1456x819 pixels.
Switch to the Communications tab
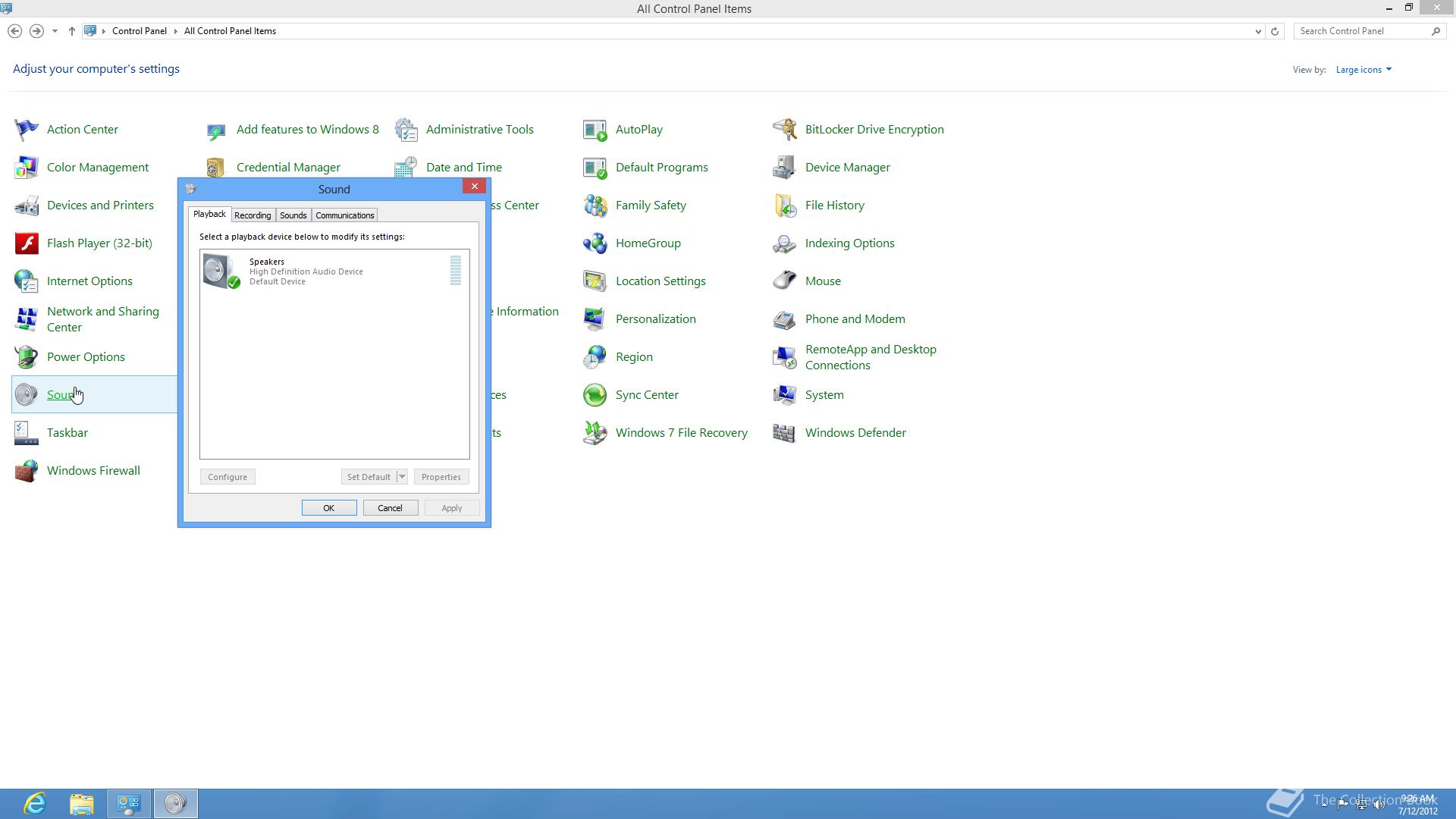click(x=345, y=215)
